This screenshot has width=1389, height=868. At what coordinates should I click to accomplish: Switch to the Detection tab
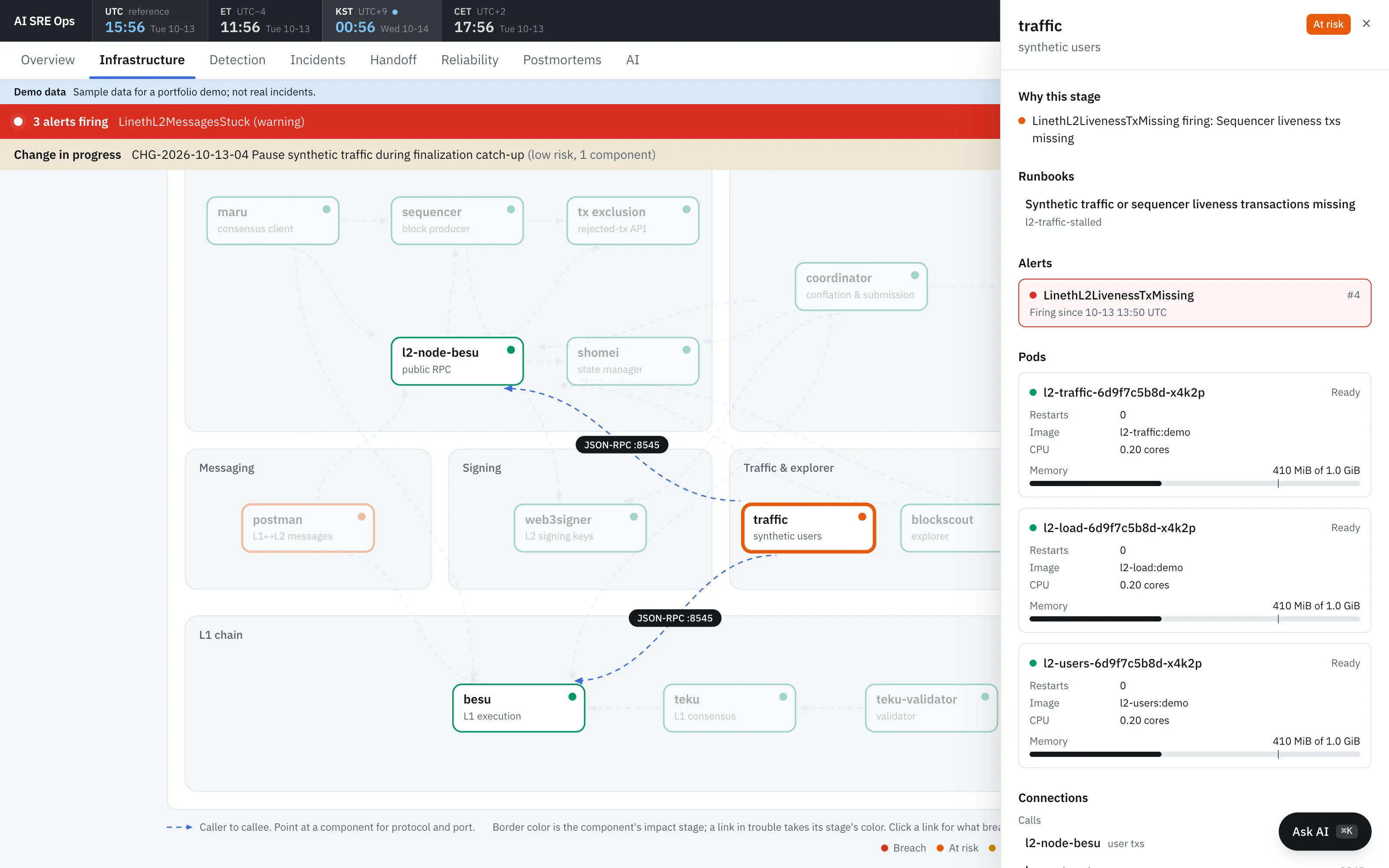tap(237, 60)
